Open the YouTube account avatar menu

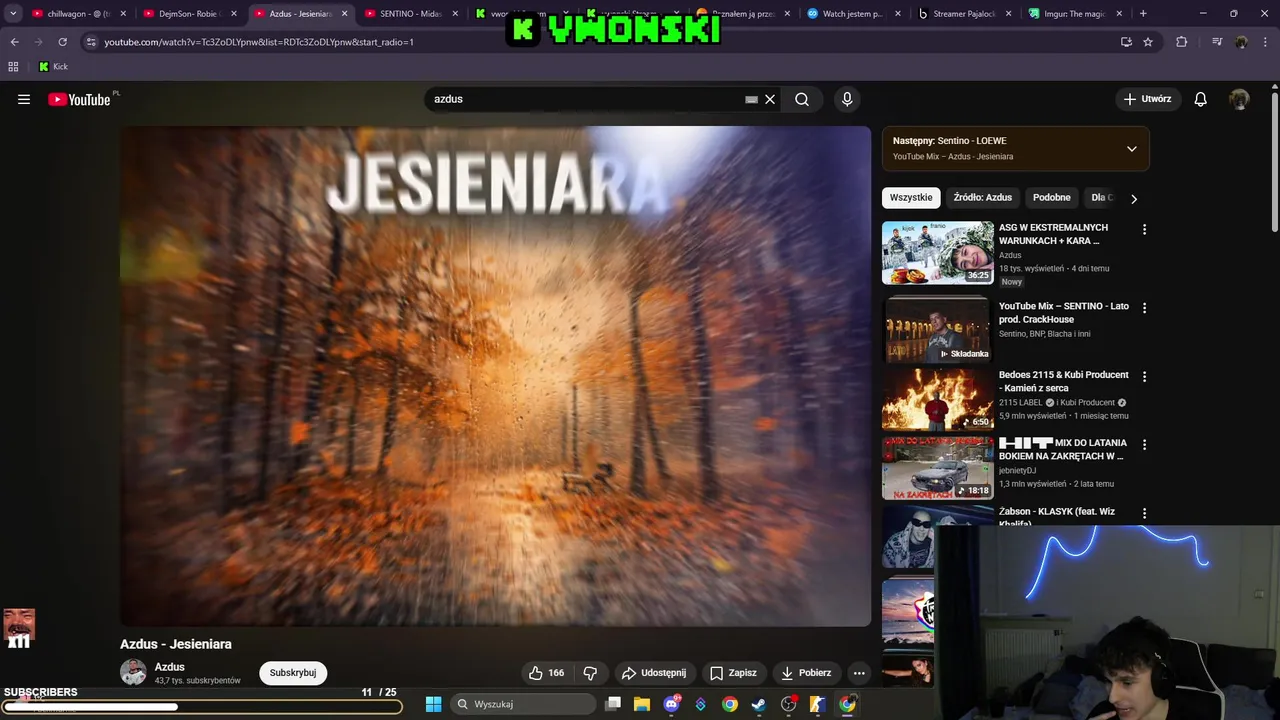tap(1239, 99)
